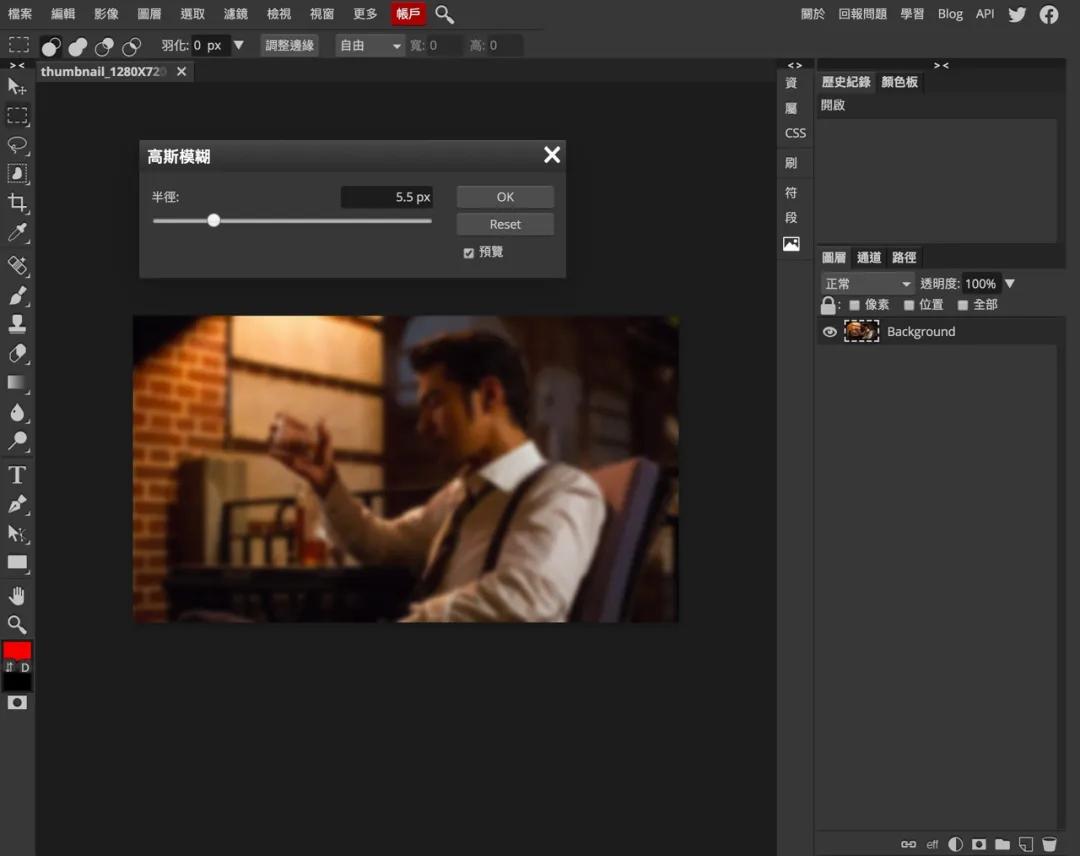Select the Type tool
This screenshot has width=1080, height=856.
(x=16, y=474)
